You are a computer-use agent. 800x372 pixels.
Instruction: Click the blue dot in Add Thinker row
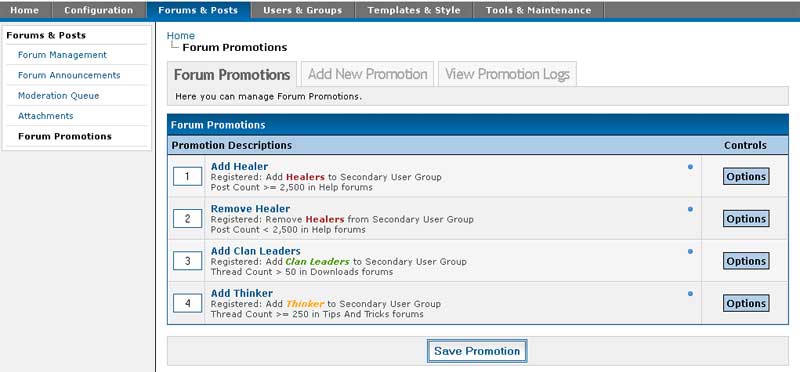click(690, 294)
